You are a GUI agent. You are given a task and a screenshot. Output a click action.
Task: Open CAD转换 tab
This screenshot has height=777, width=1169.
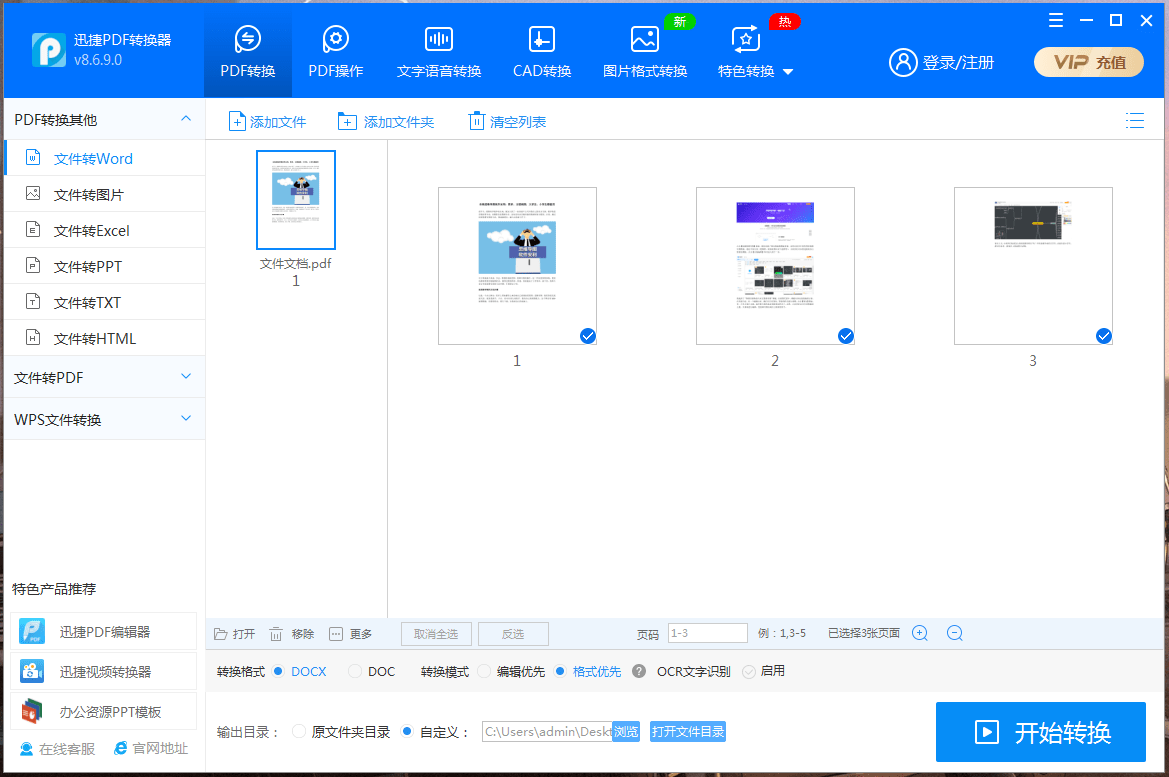[541, 51]
